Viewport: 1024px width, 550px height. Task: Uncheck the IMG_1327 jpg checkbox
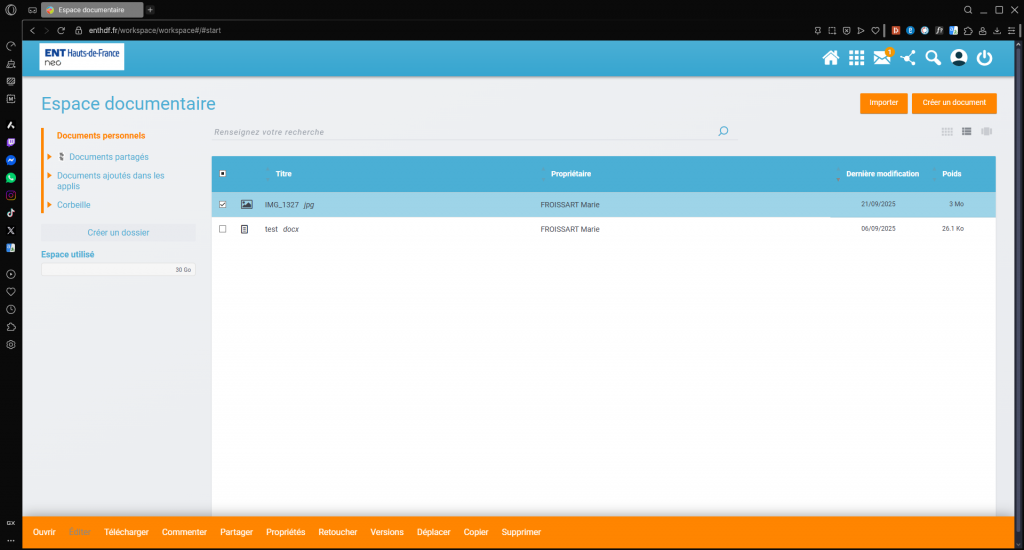(x=222, y=204)
